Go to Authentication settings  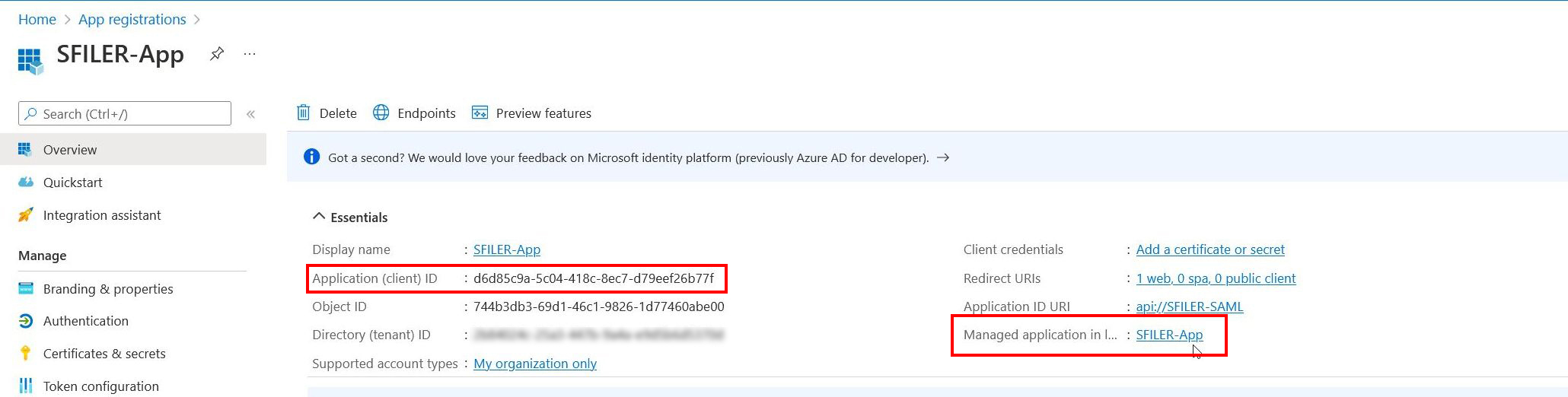(86, 321)
